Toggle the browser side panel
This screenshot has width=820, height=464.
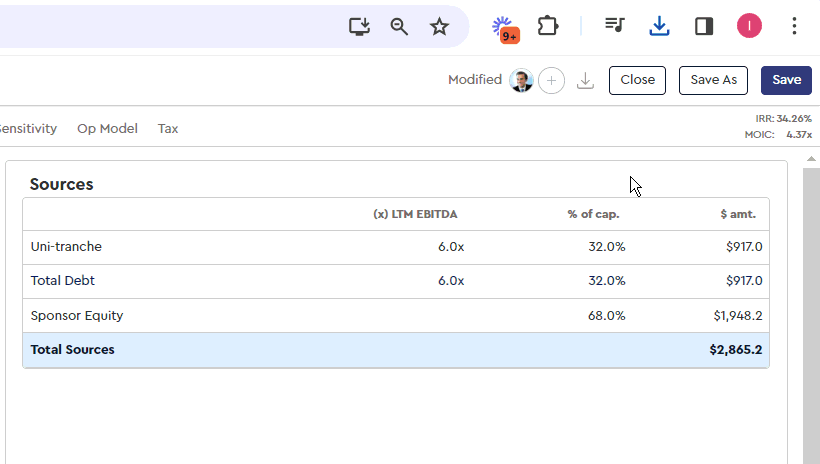[704, 26]
